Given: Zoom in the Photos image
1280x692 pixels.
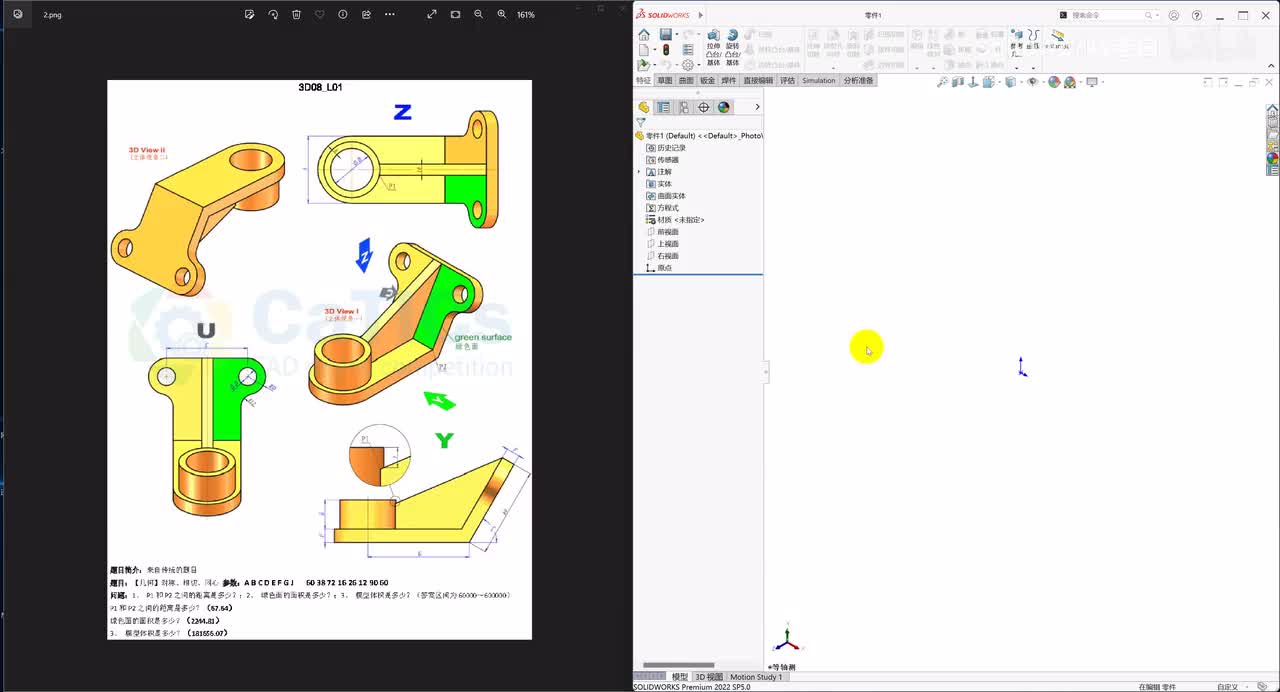Looking at the screenshot, I should [x=502, y=15].
